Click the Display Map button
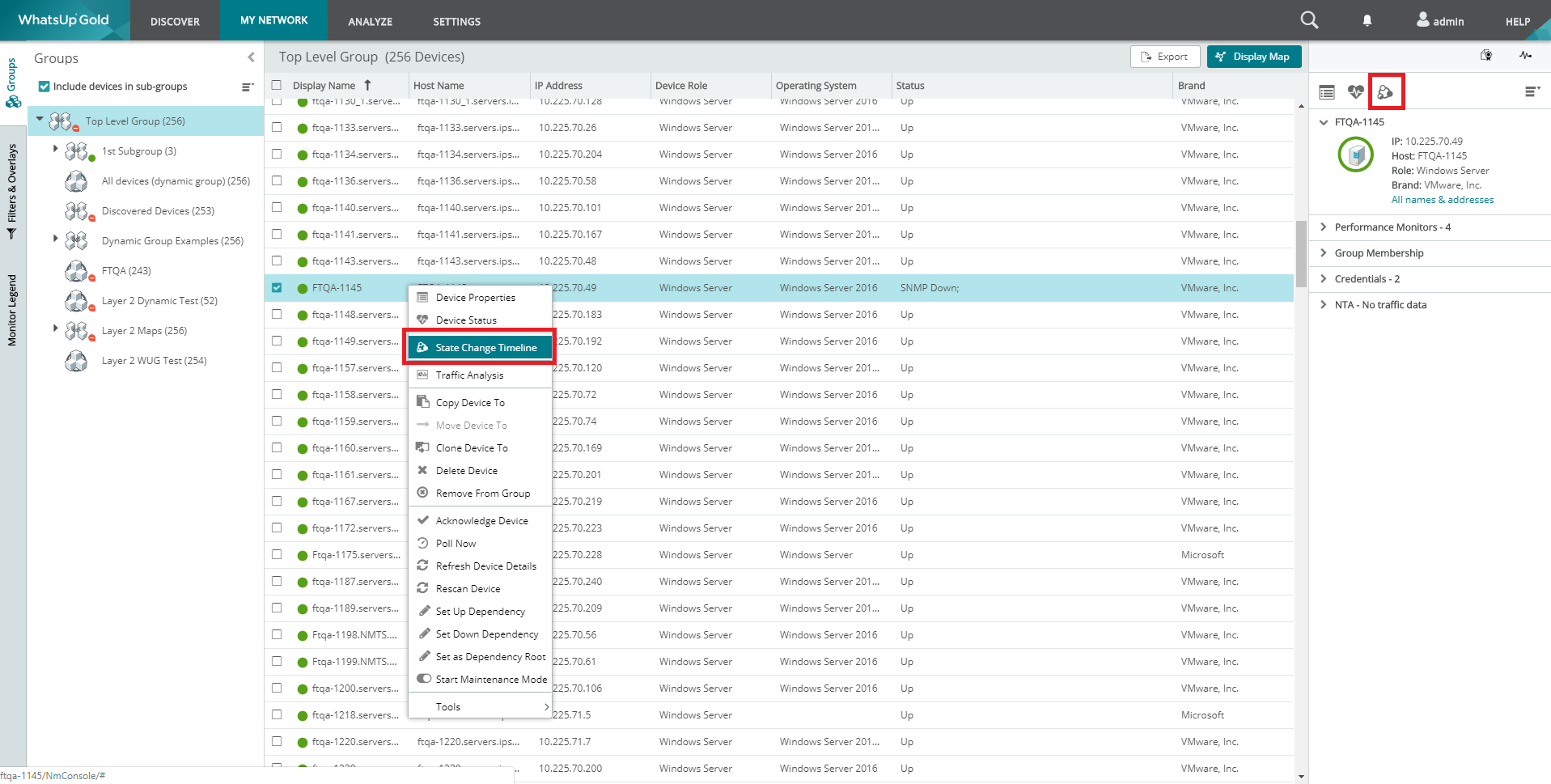 click(1254, 57)
